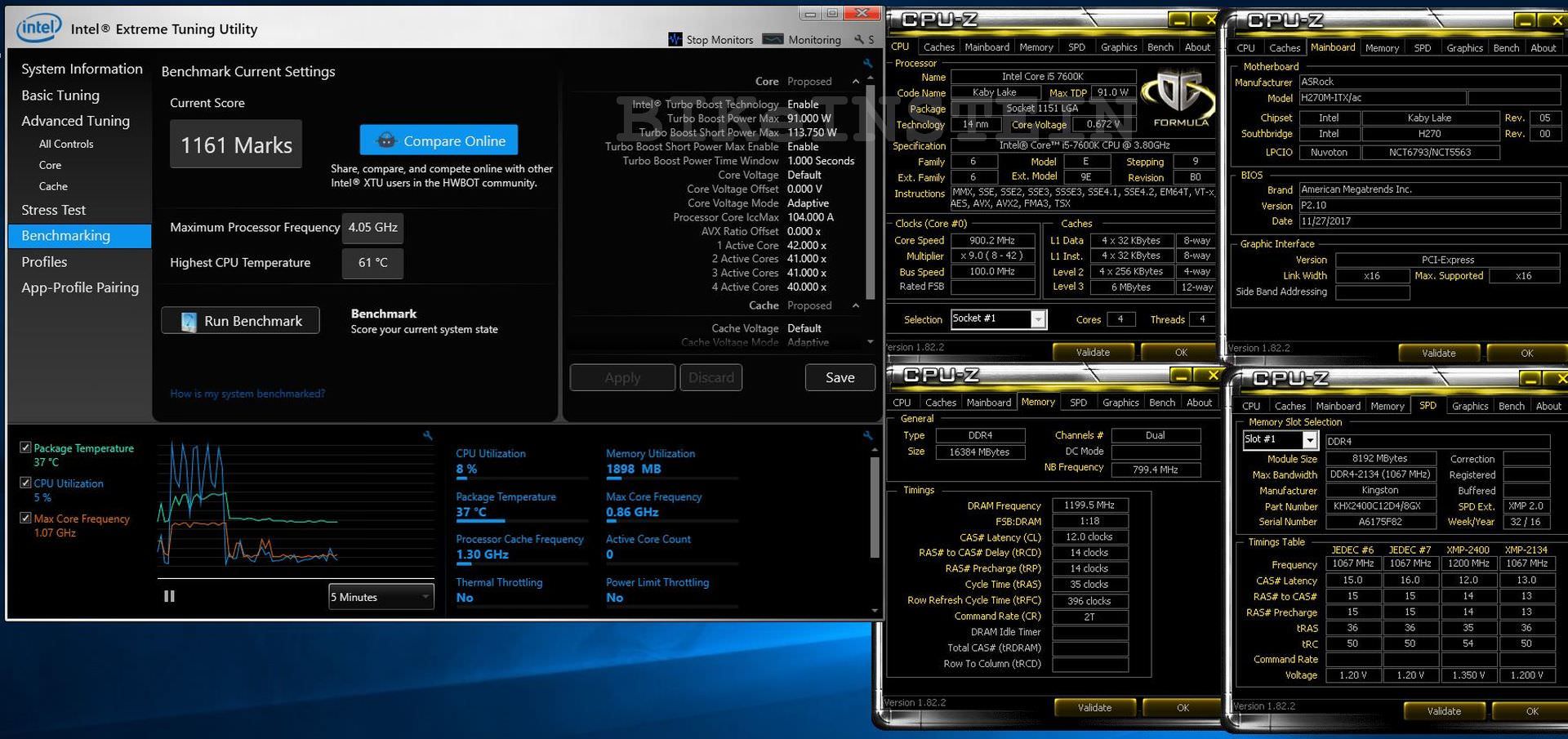Open the Slot #1 memory slot dropdown
Image resolution: width=1568 pixels, height=739 pixels.
[x=1280, y=439]
